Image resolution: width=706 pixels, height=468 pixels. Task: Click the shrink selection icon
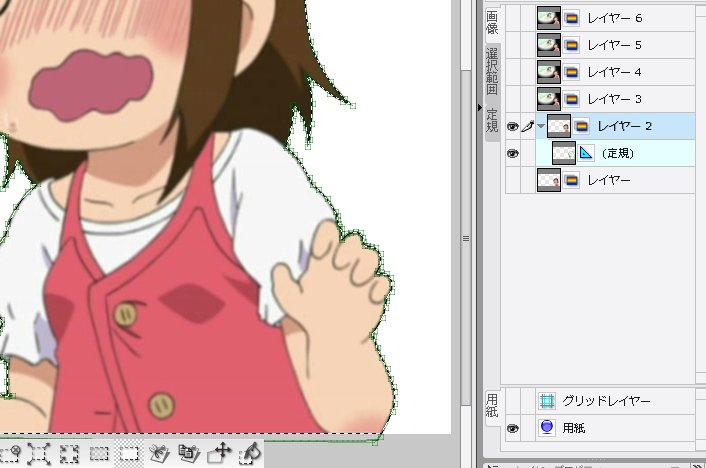coord(69,454)
